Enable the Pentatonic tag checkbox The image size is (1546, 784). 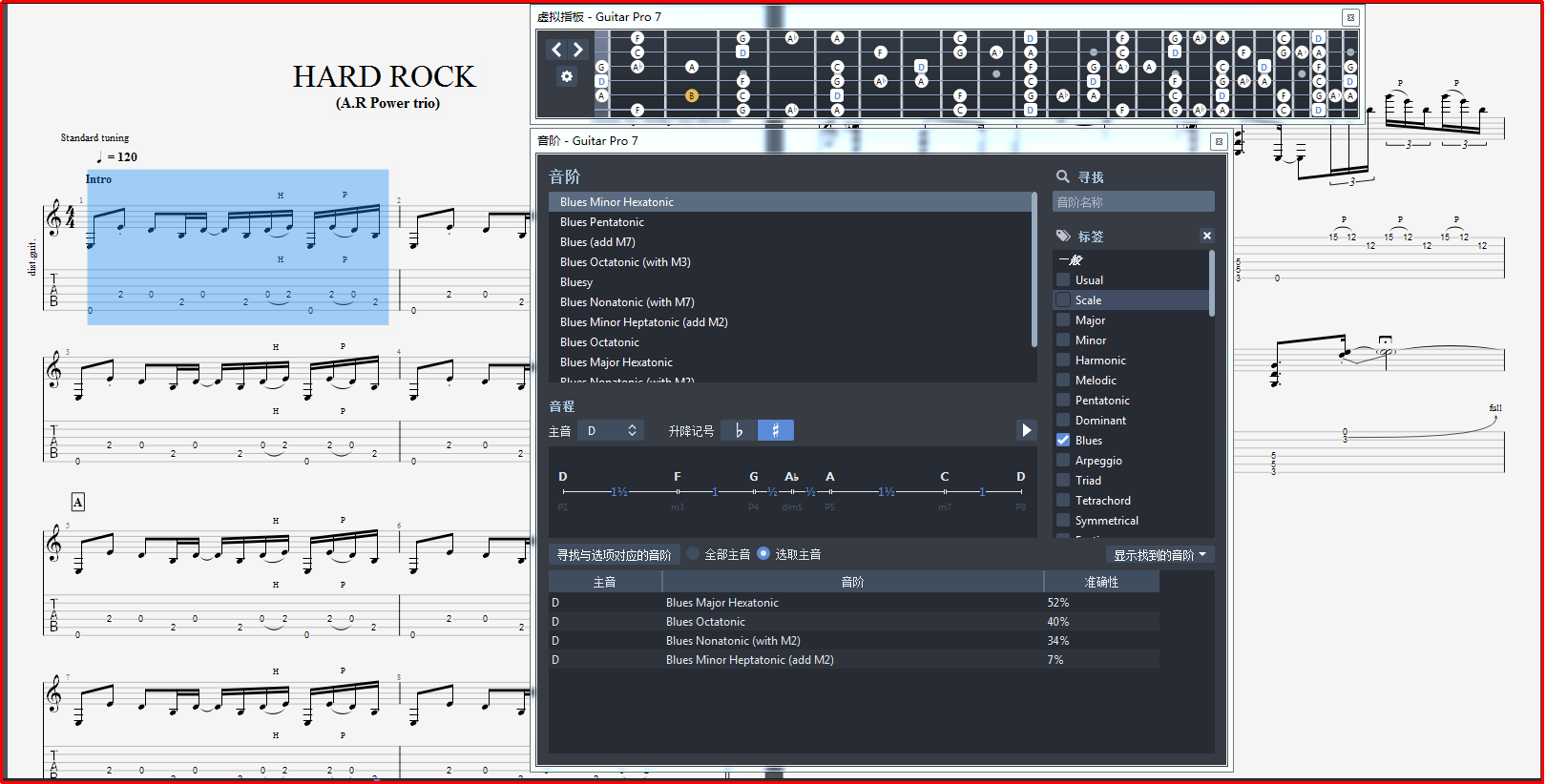pos(1063,401)
